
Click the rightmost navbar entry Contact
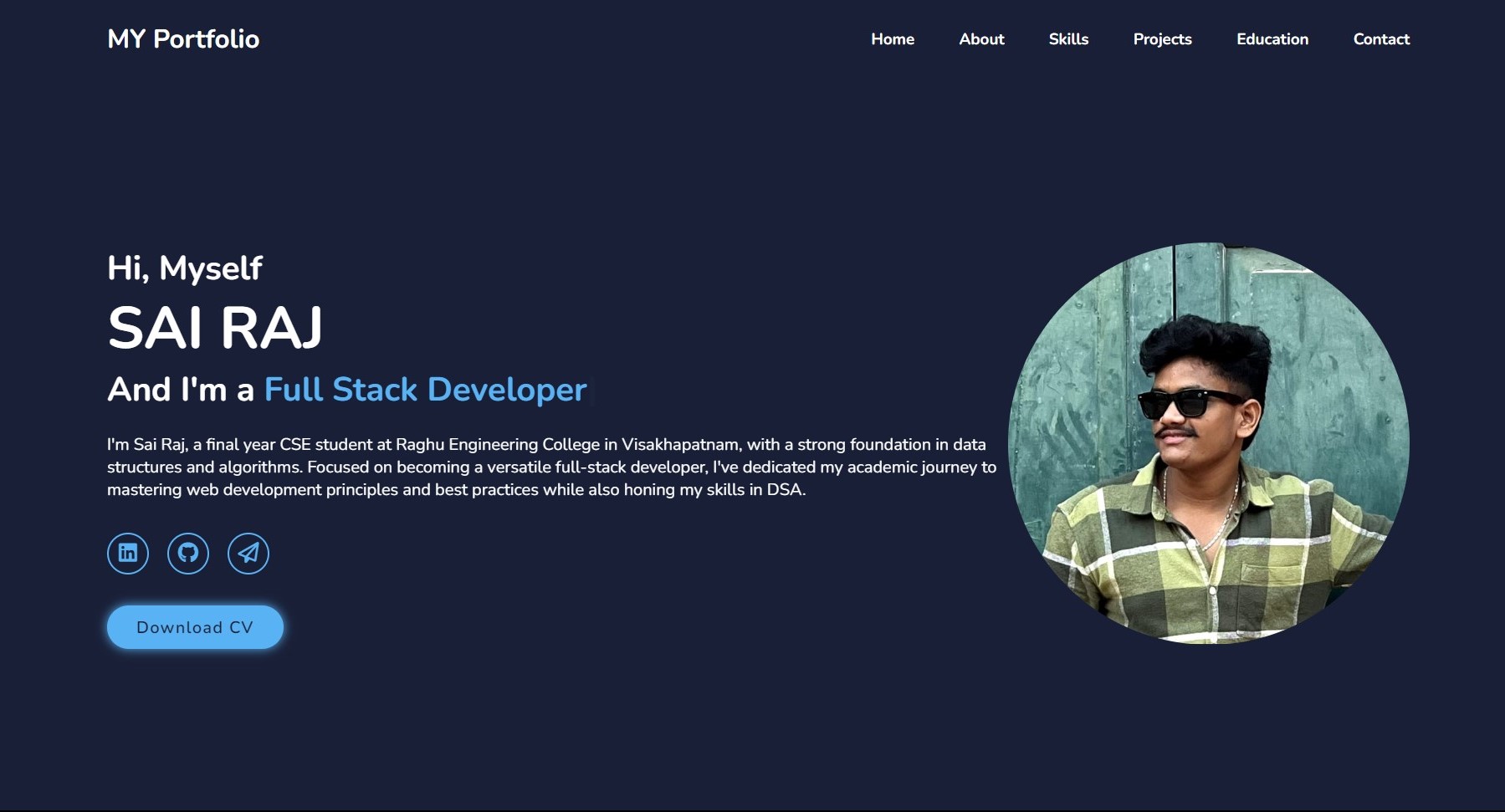coord(1381,39)
